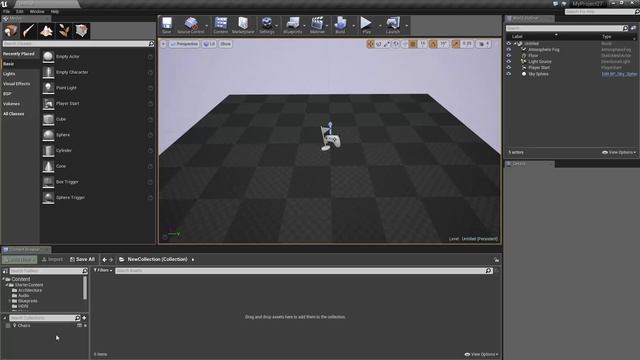The image size is (640, 360).
Task: Open the grid snap size dropdown
Action: click(x=422, y=44)
